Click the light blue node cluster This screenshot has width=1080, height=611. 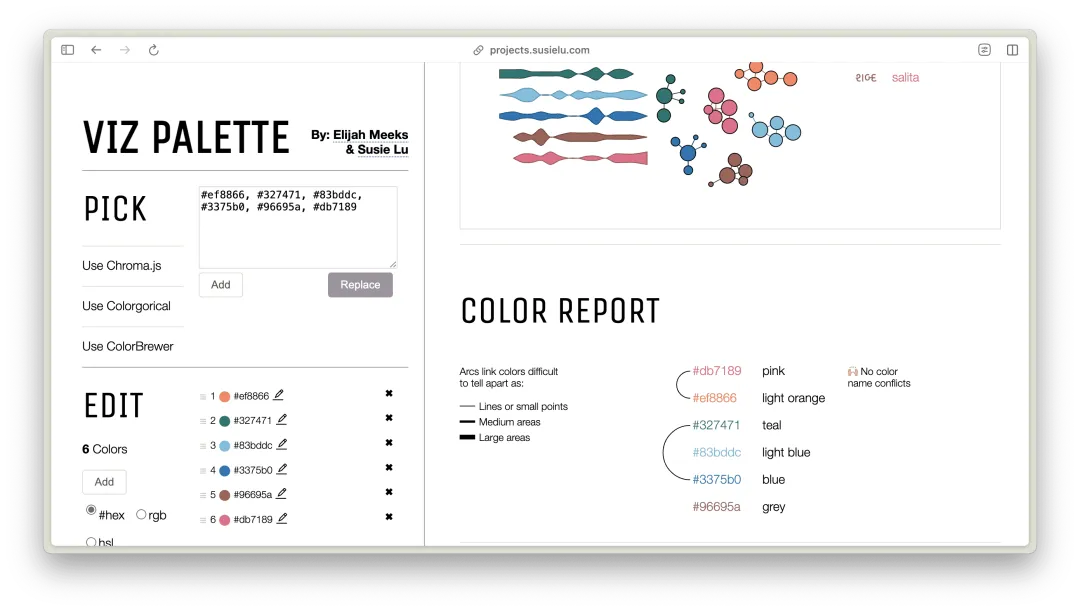tap(776, 130)
